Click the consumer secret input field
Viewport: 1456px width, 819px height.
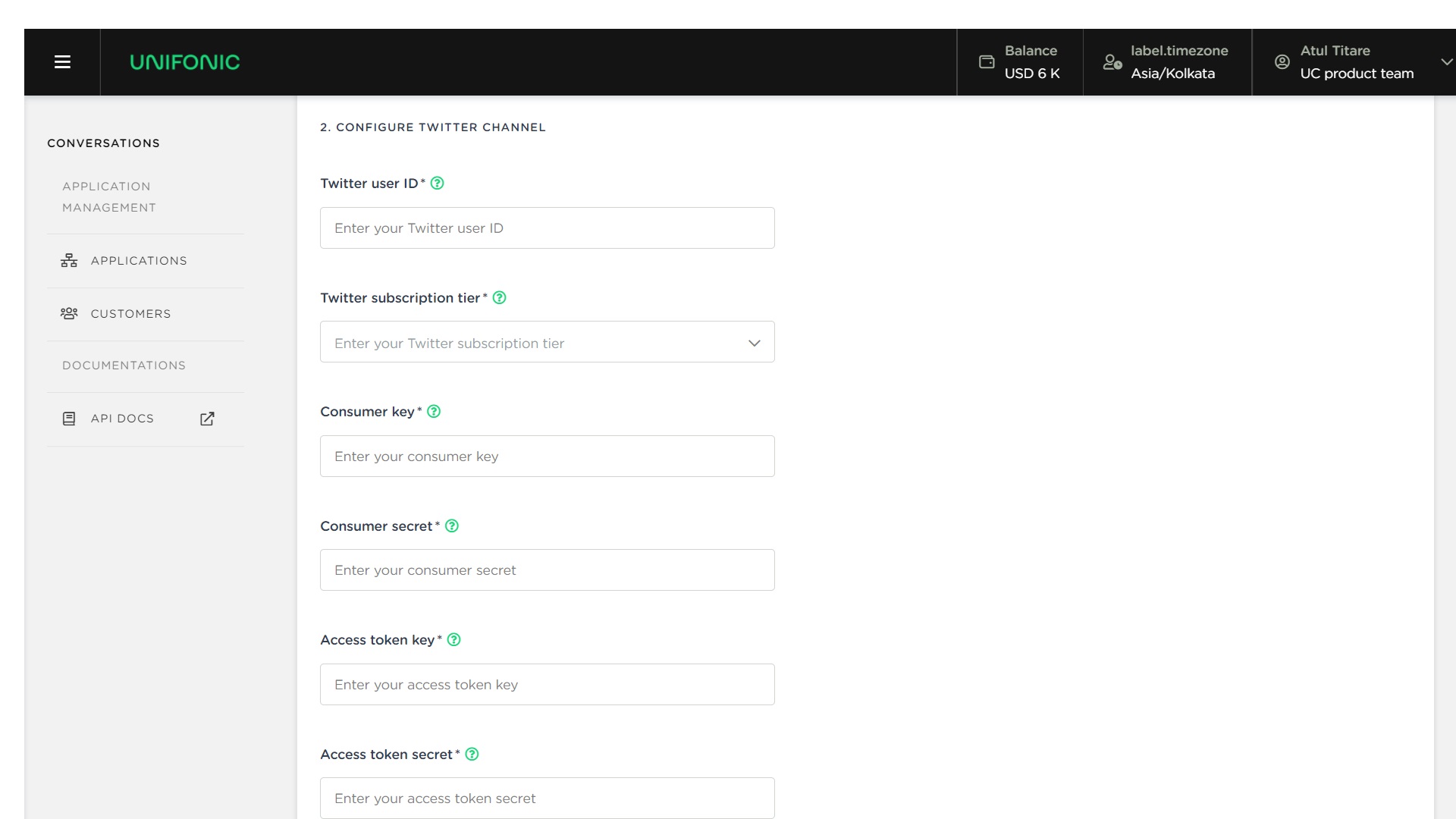point(547,570)
